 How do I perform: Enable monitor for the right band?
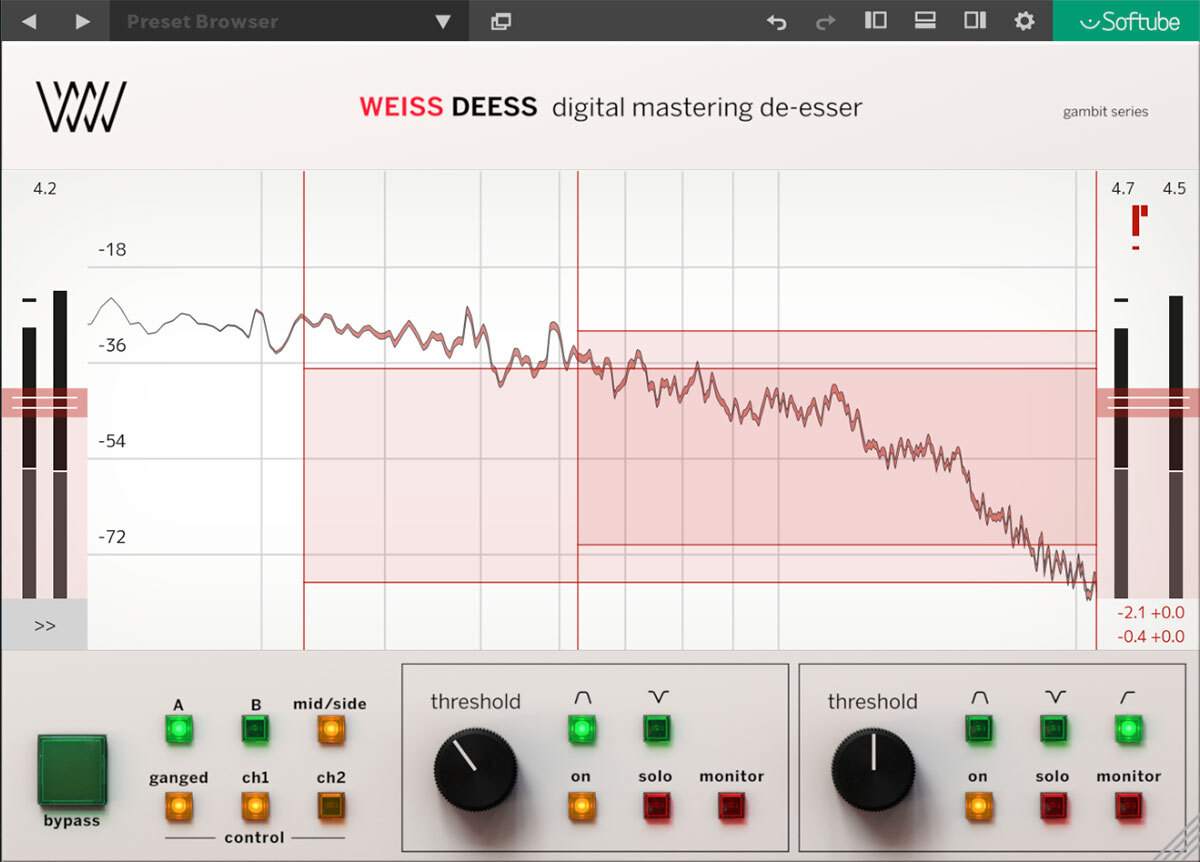click(x=1128, y=805)
